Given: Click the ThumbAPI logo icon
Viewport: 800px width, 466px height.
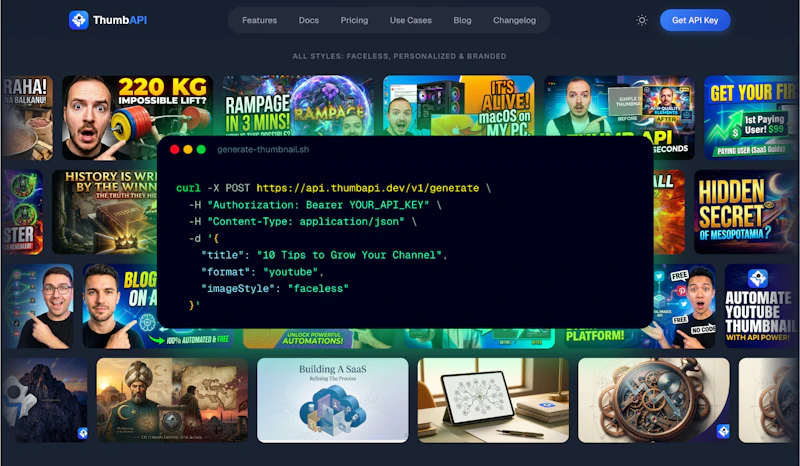Looking at the screenshot, I should coord(79,20).
